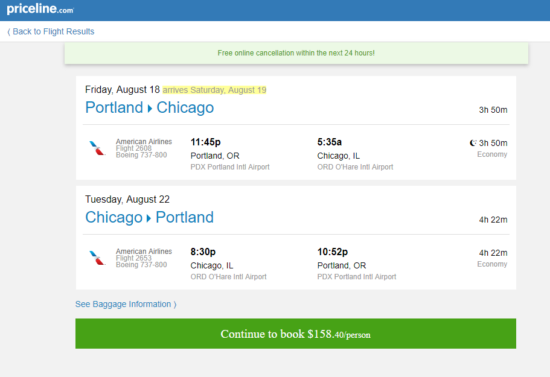Image resolution: width=550 pixels, height=377 pixels.
Task: Click the arrow between Portland and Chicago
Action: click(x=150, y=109)
